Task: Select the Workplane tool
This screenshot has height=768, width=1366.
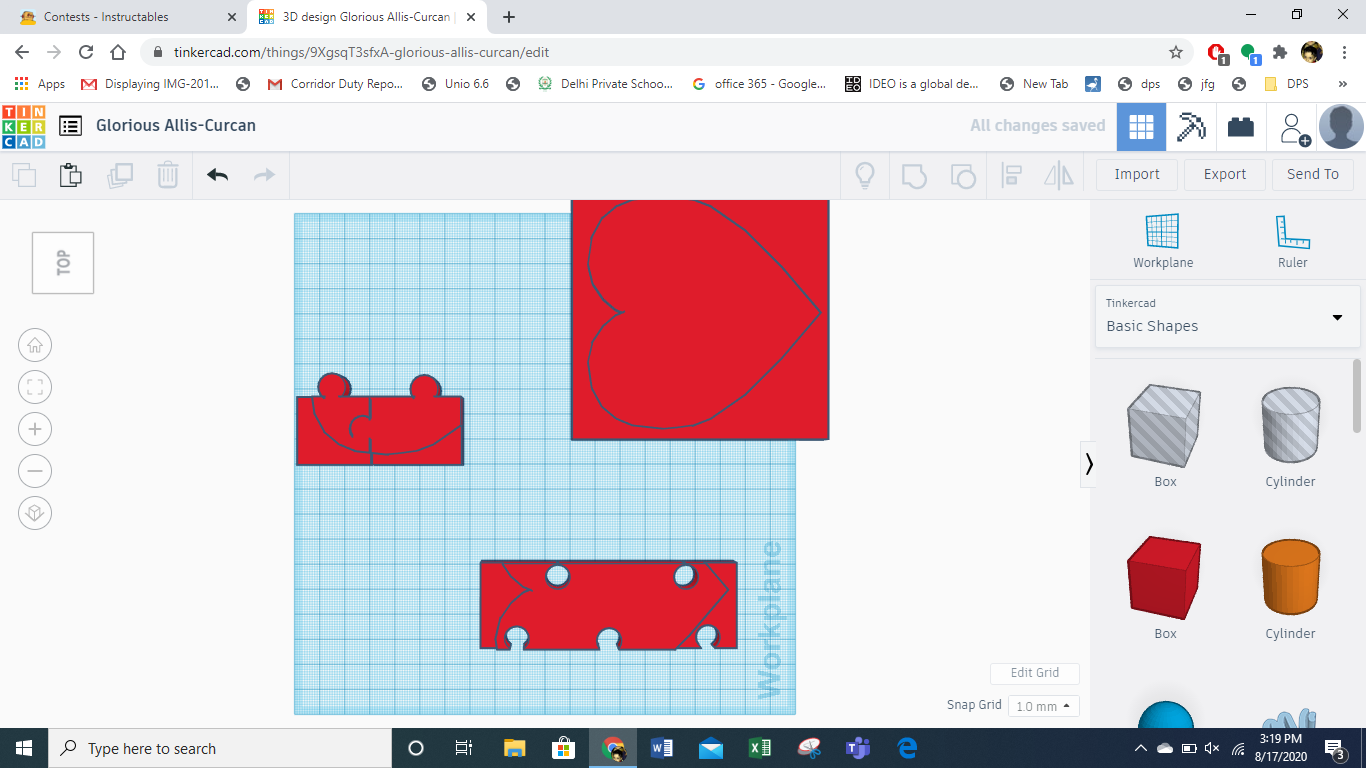Action: pos(1163,241)
